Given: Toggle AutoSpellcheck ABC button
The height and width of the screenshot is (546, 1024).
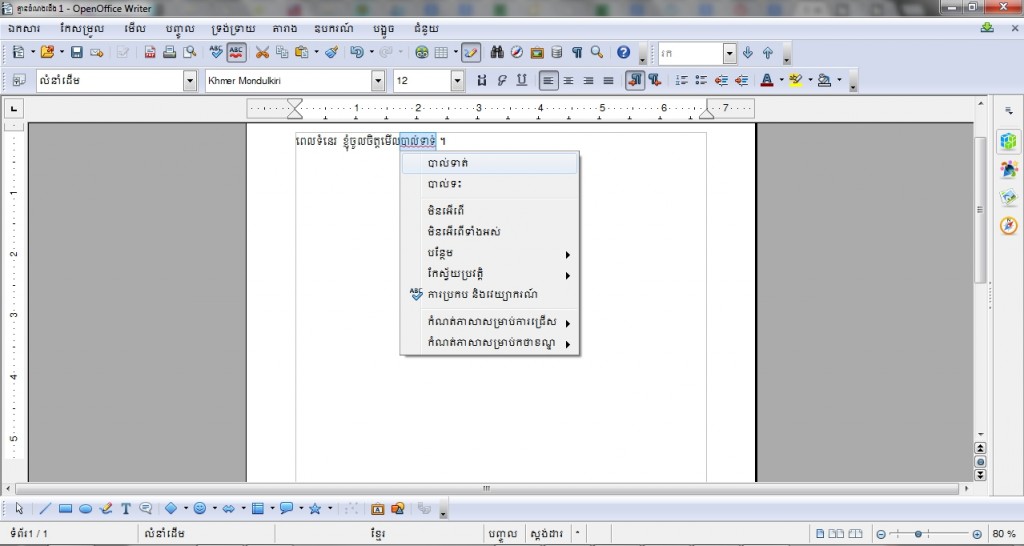Looking at the screenshot, I should coord(236,53).
